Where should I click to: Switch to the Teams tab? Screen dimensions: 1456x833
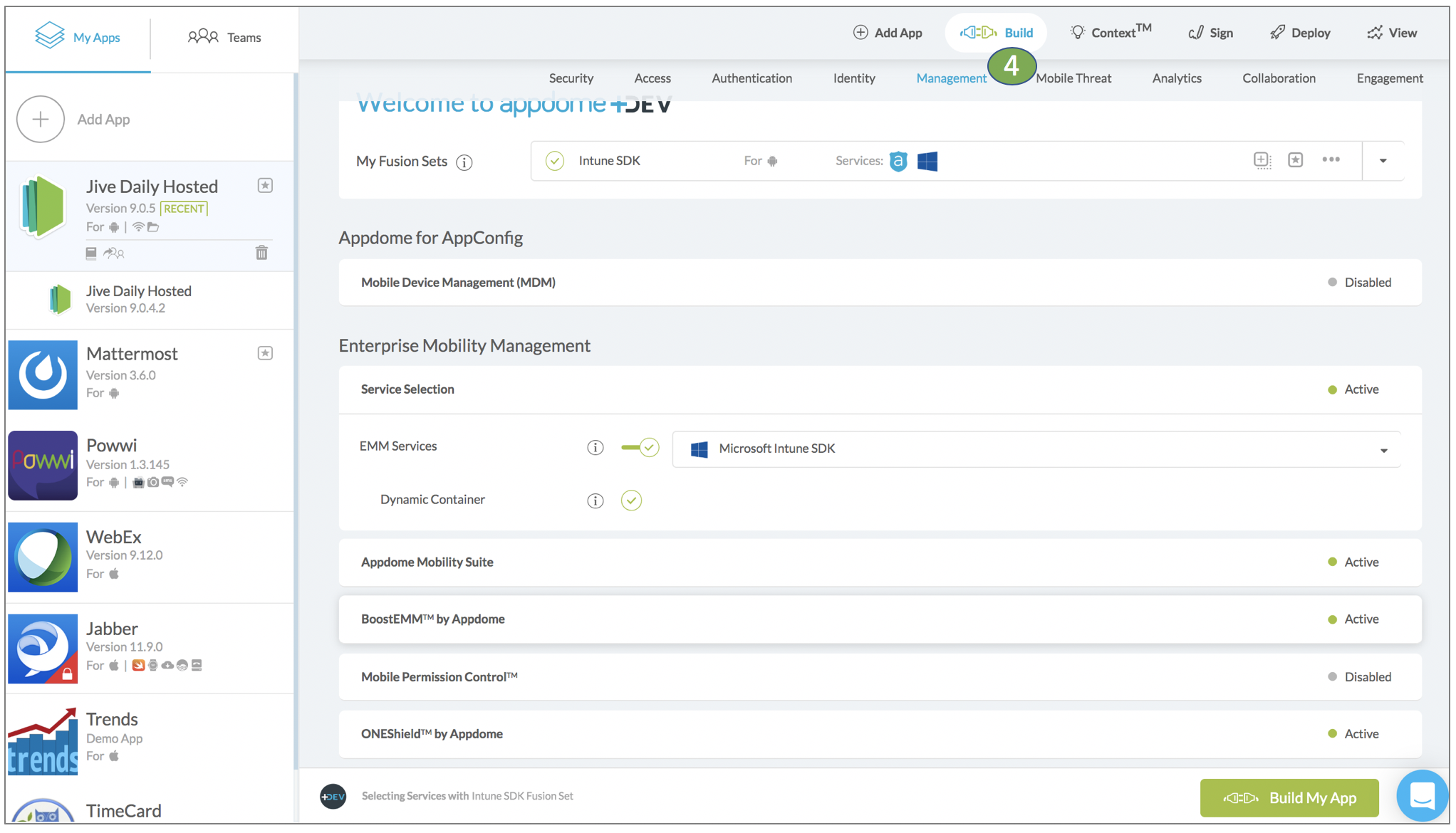[x=224, y=37]
